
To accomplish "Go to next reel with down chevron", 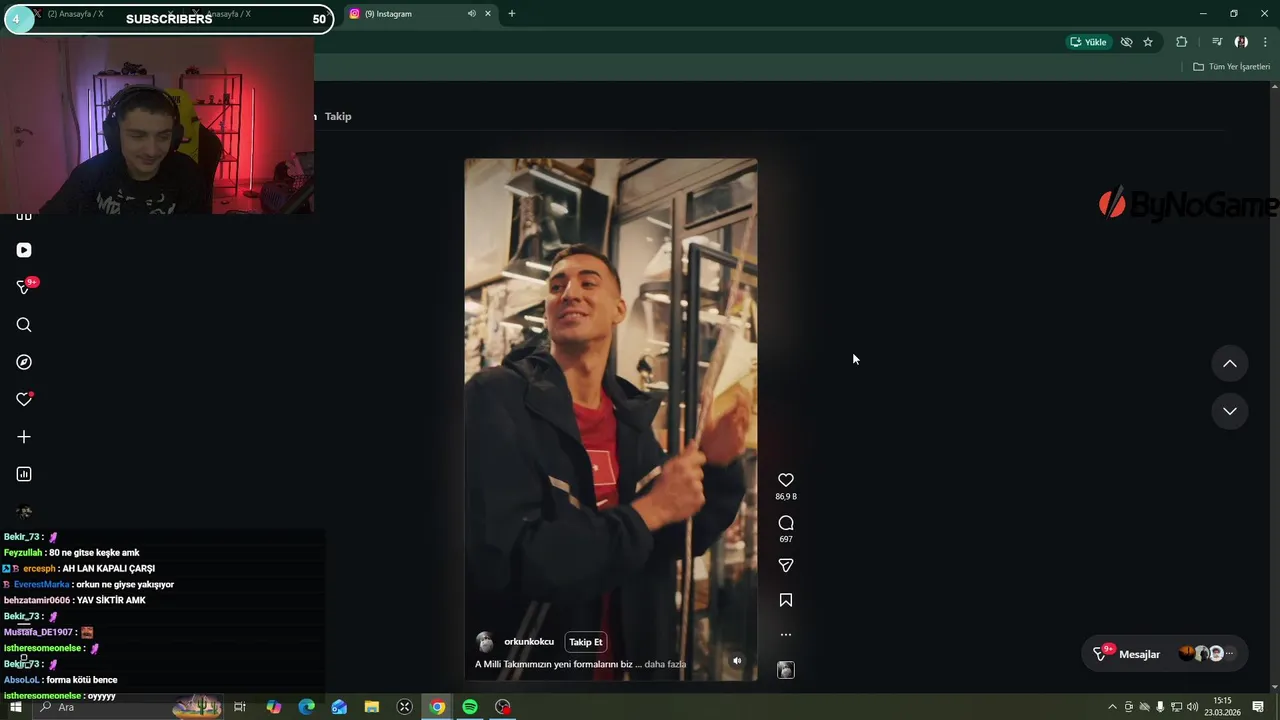I will (x=1230, y=411).
